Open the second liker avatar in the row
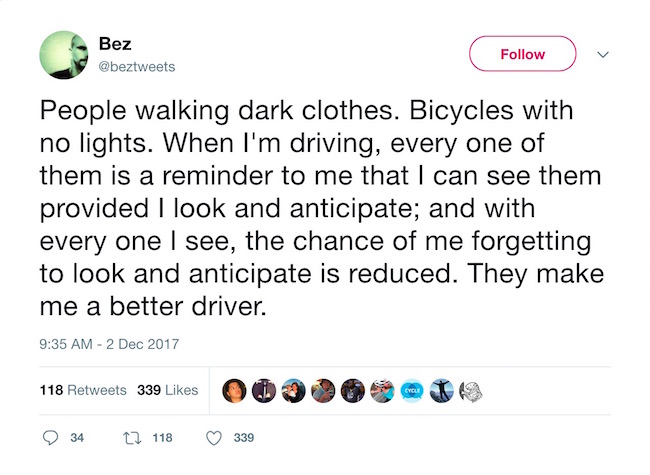650x475 pixels. pyautogui.click(x=264, y=390)
